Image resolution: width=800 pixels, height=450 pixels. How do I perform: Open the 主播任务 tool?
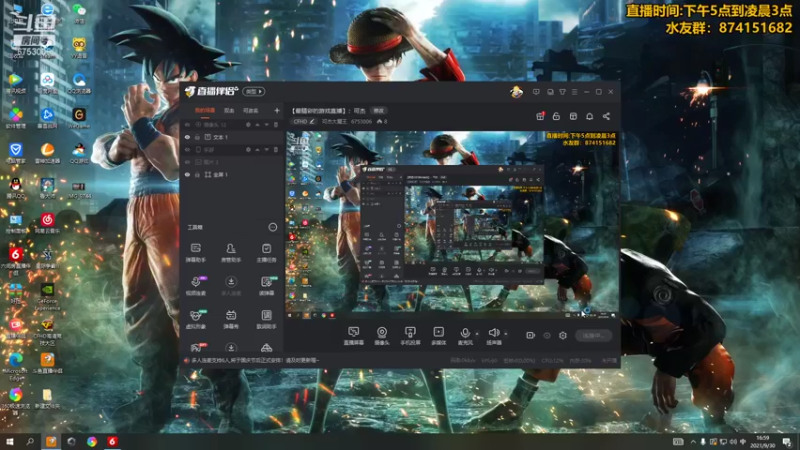(x=266, y=253)
